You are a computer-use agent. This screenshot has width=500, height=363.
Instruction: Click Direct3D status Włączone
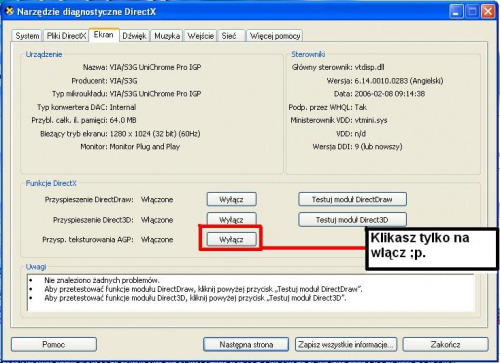coord(157,220)
